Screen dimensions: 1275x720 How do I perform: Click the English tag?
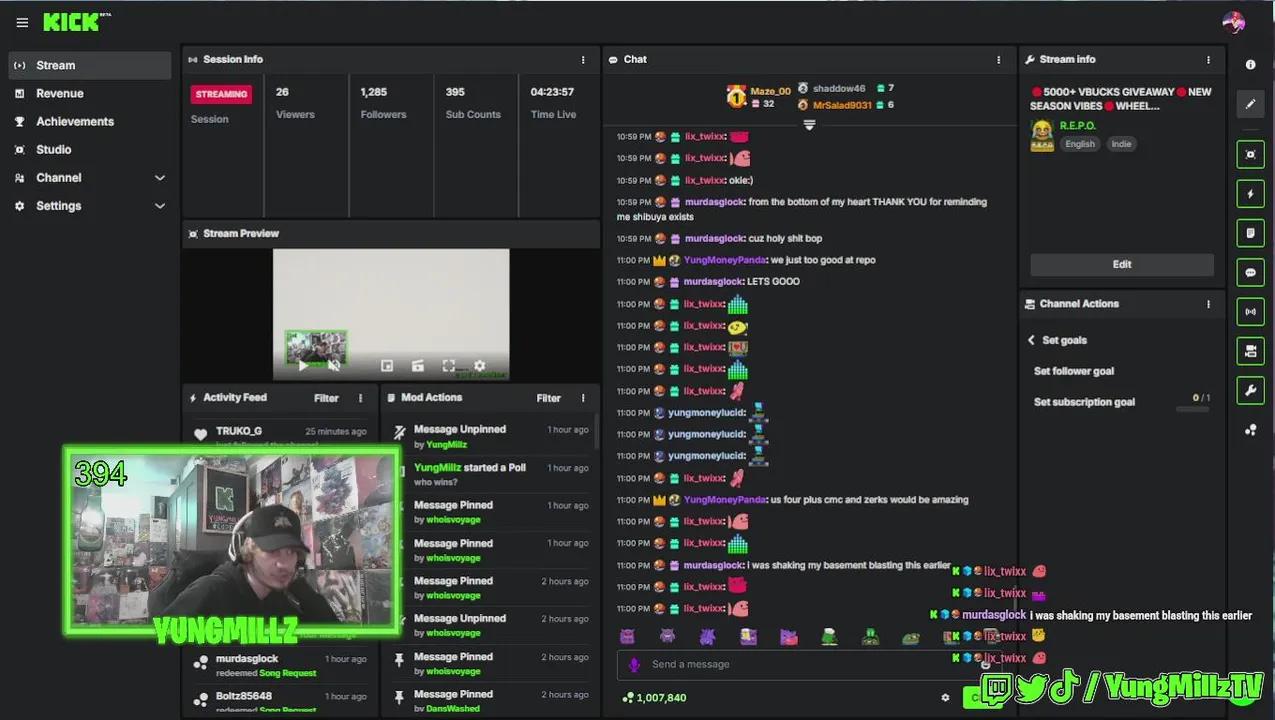(1079, 144)
